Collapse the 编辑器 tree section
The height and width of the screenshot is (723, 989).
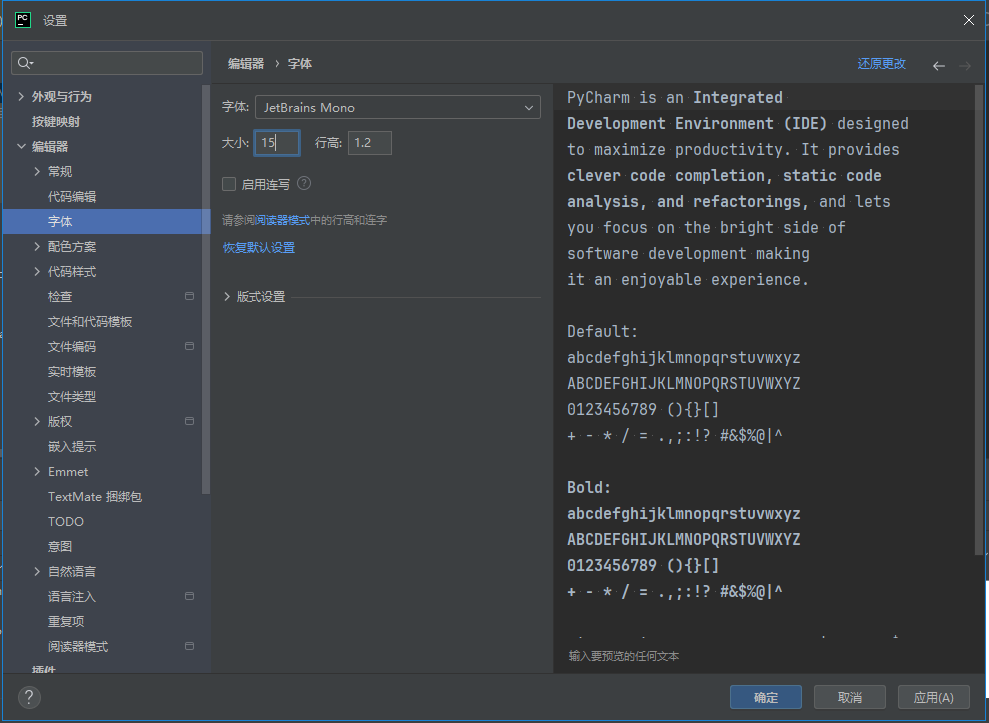[21, 146]
